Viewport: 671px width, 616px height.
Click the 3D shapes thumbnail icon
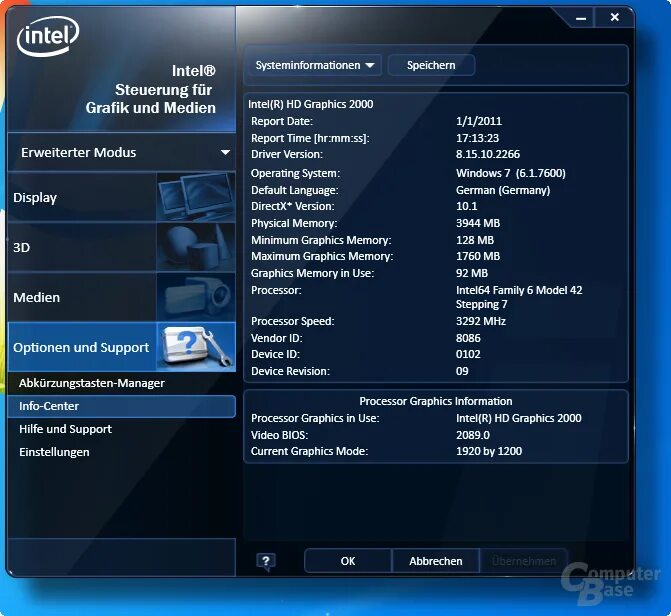point(196,247)
